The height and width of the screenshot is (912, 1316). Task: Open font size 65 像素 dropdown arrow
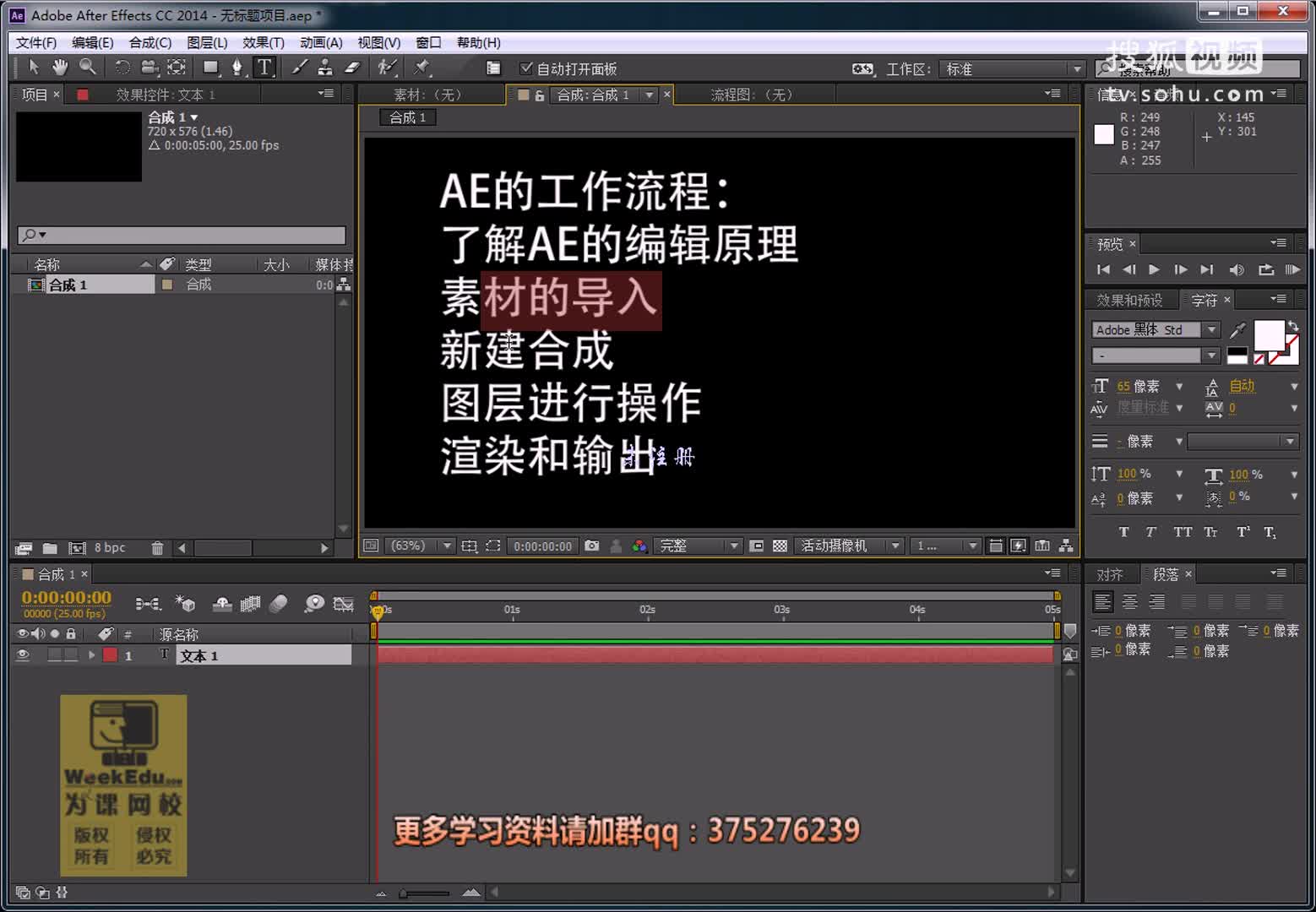tap(1180, 387)
